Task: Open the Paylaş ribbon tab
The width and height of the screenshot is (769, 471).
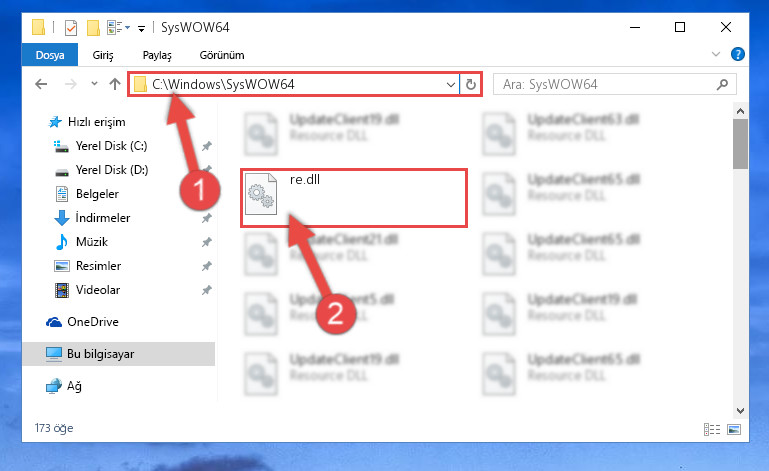Action: pyautogui.click(x=157, y=55)
